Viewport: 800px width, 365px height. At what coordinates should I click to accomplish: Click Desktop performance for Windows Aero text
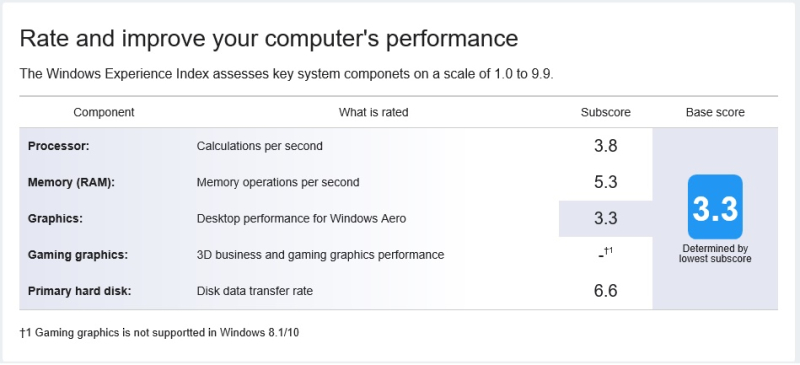pyautogui.click(x=302, y=218)
